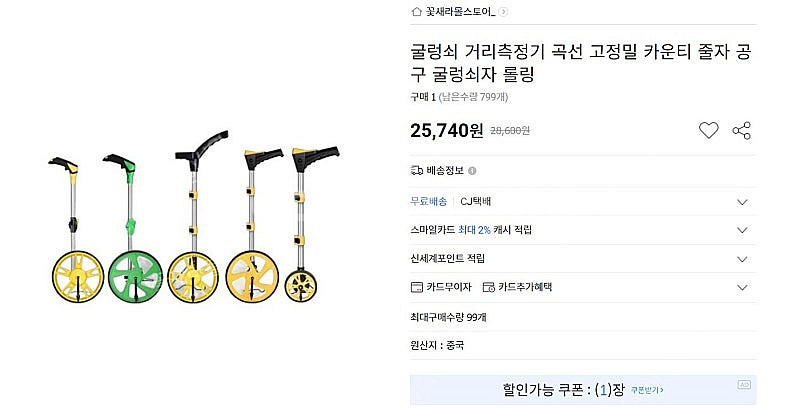Click the arrow icon after store name

point(503,11)
